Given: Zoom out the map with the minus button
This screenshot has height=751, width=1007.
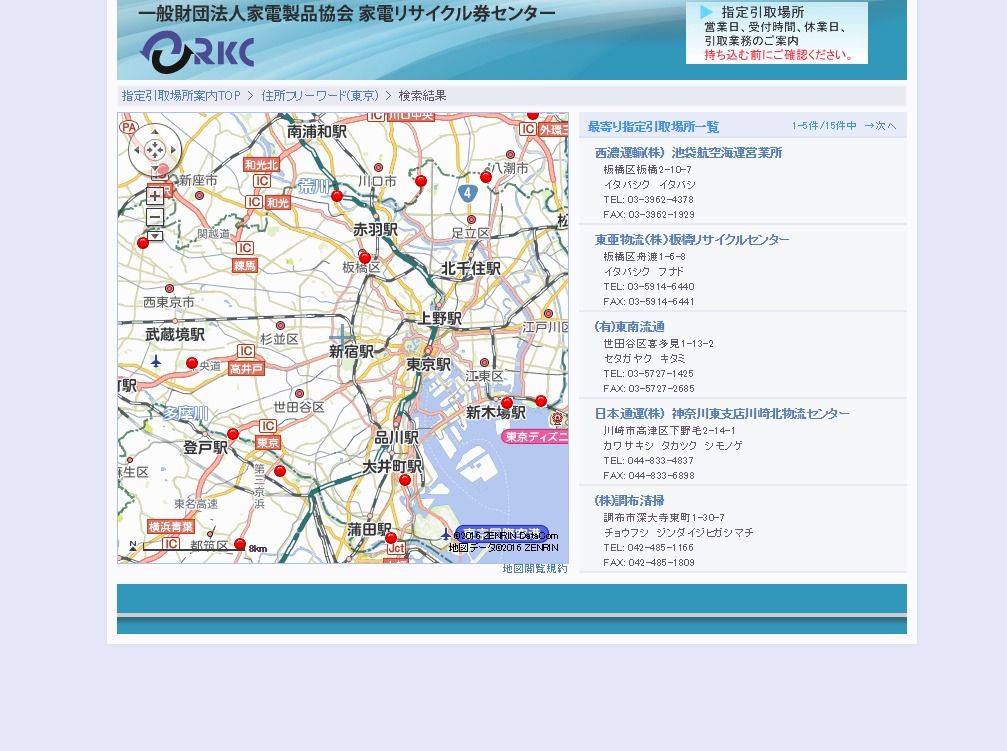Looking at the screenshot, I should [x=155, y=216].
